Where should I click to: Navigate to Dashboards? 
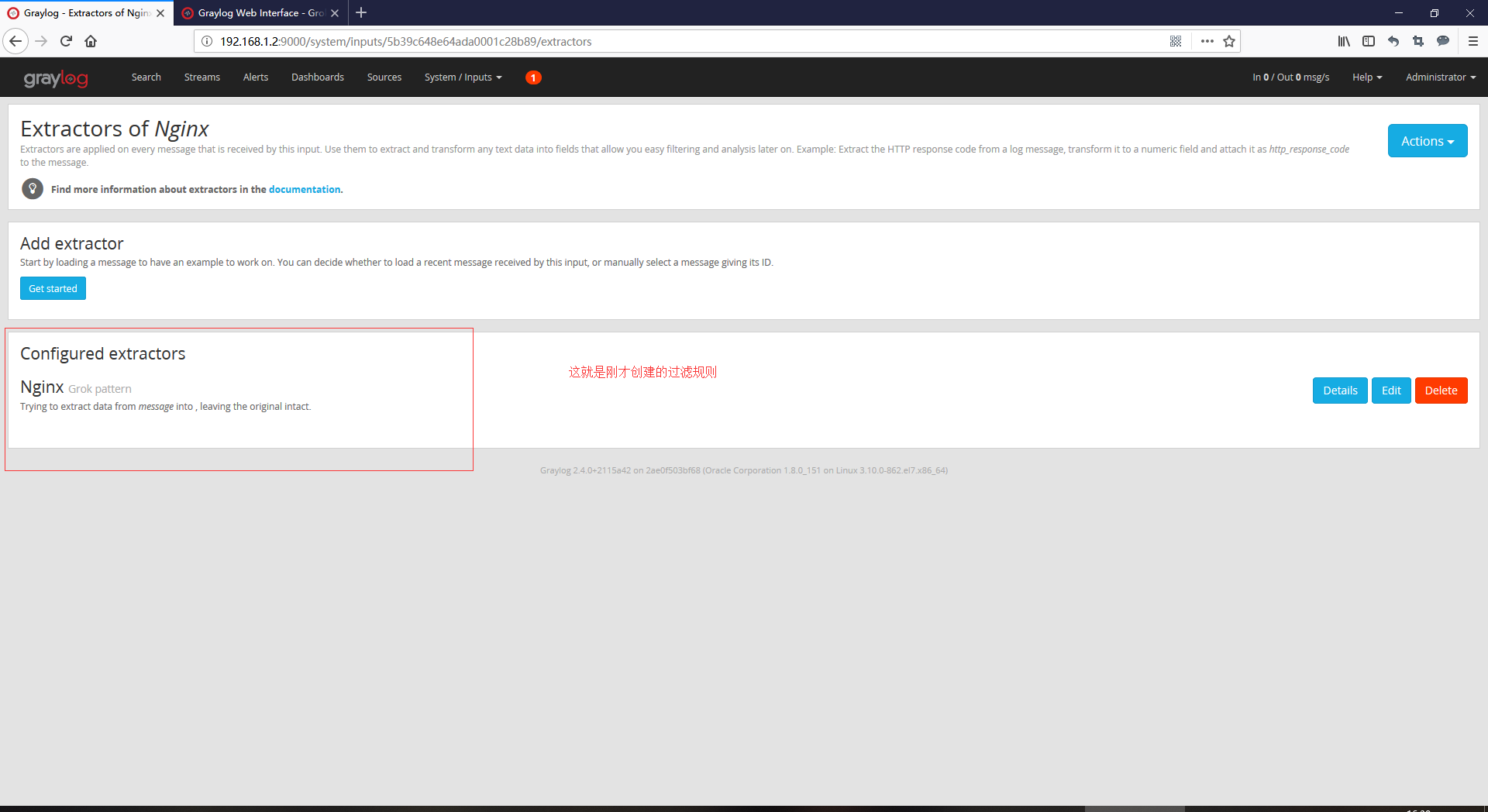(318, 77)
